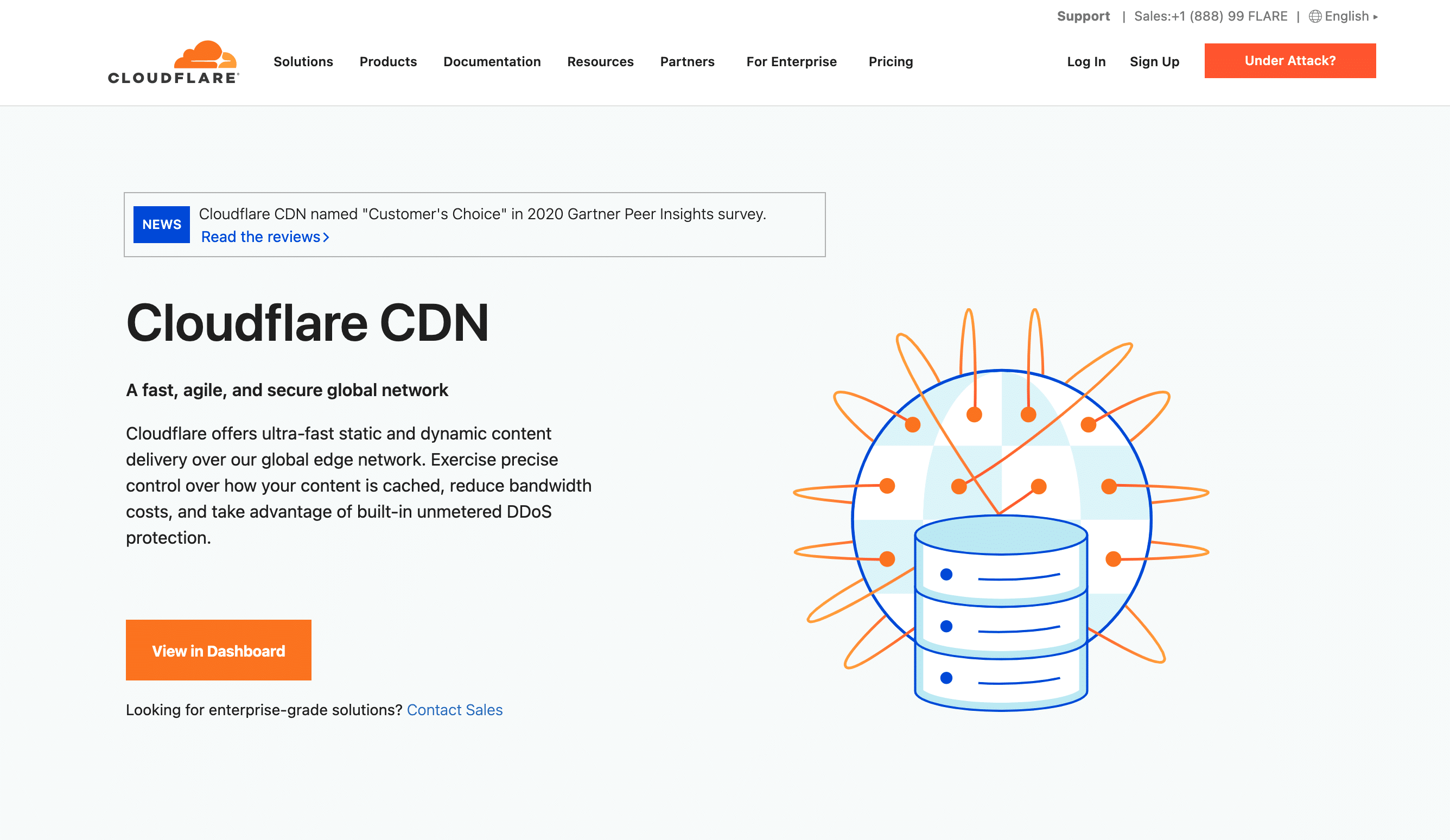Open the Documentation menu item
The image size is (1450, 840).
[492, 61]
